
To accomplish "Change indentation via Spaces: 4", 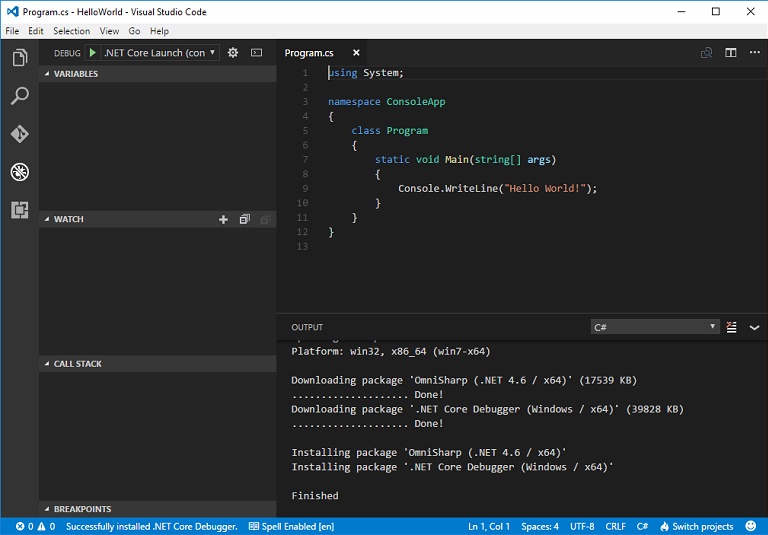I will [540, 527].
